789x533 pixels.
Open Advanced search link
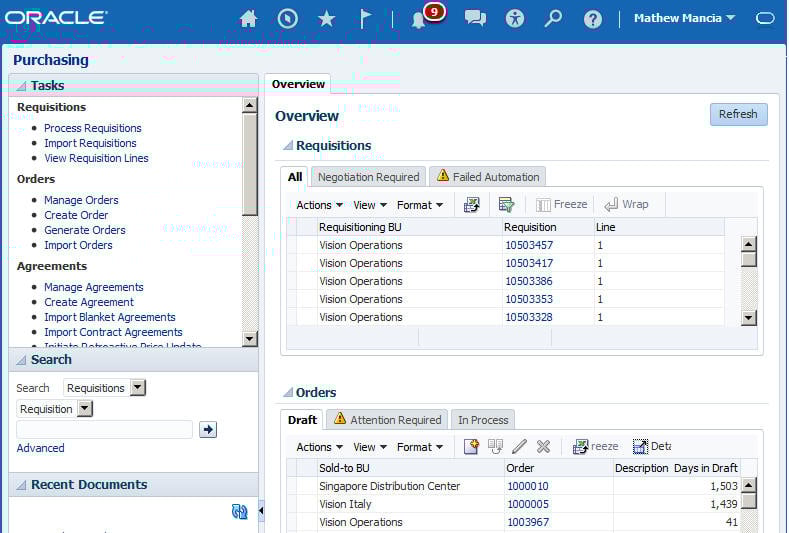pos(40,448)
